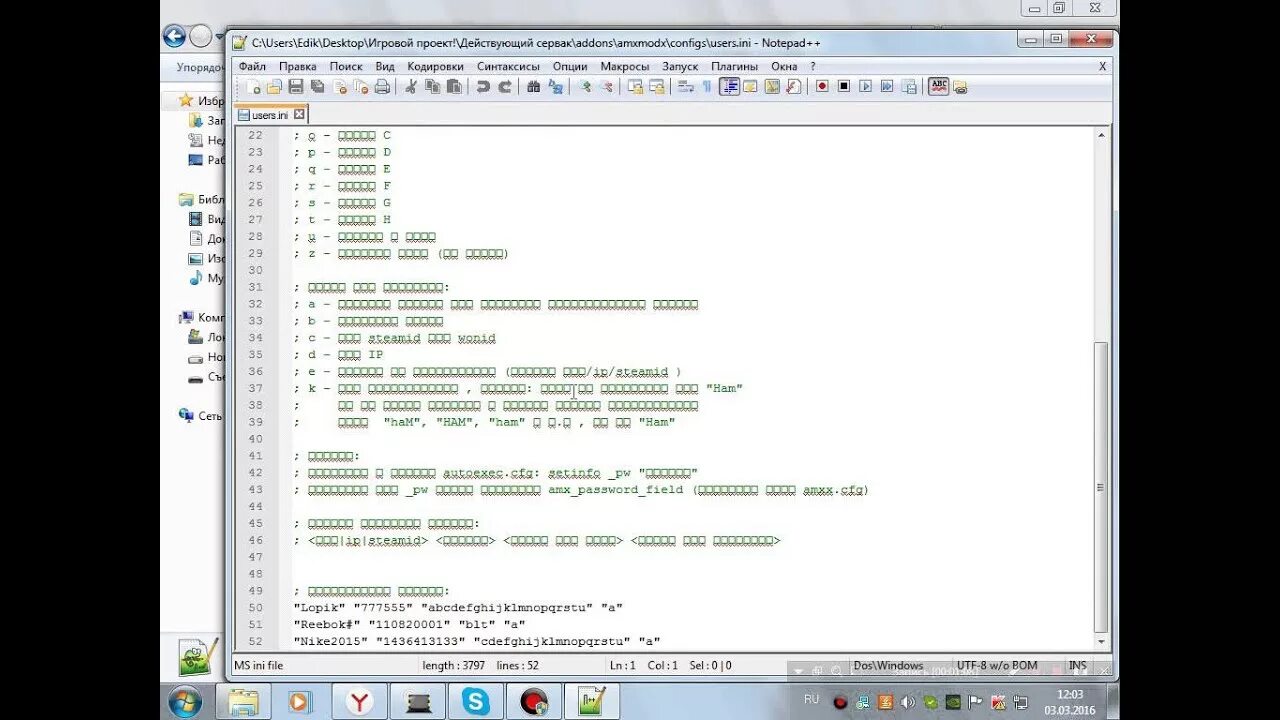Toggle word wrap in toolbar

pos(686,87)
